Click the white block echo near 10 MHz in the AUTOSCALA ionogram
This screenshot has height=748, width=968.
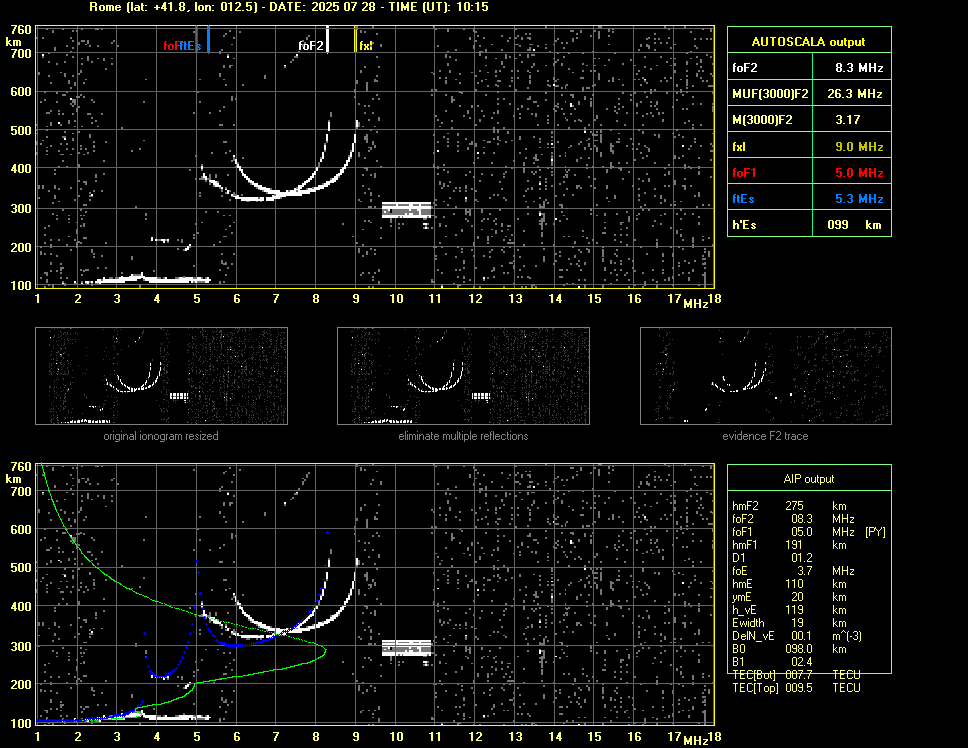tap(406, 210)
